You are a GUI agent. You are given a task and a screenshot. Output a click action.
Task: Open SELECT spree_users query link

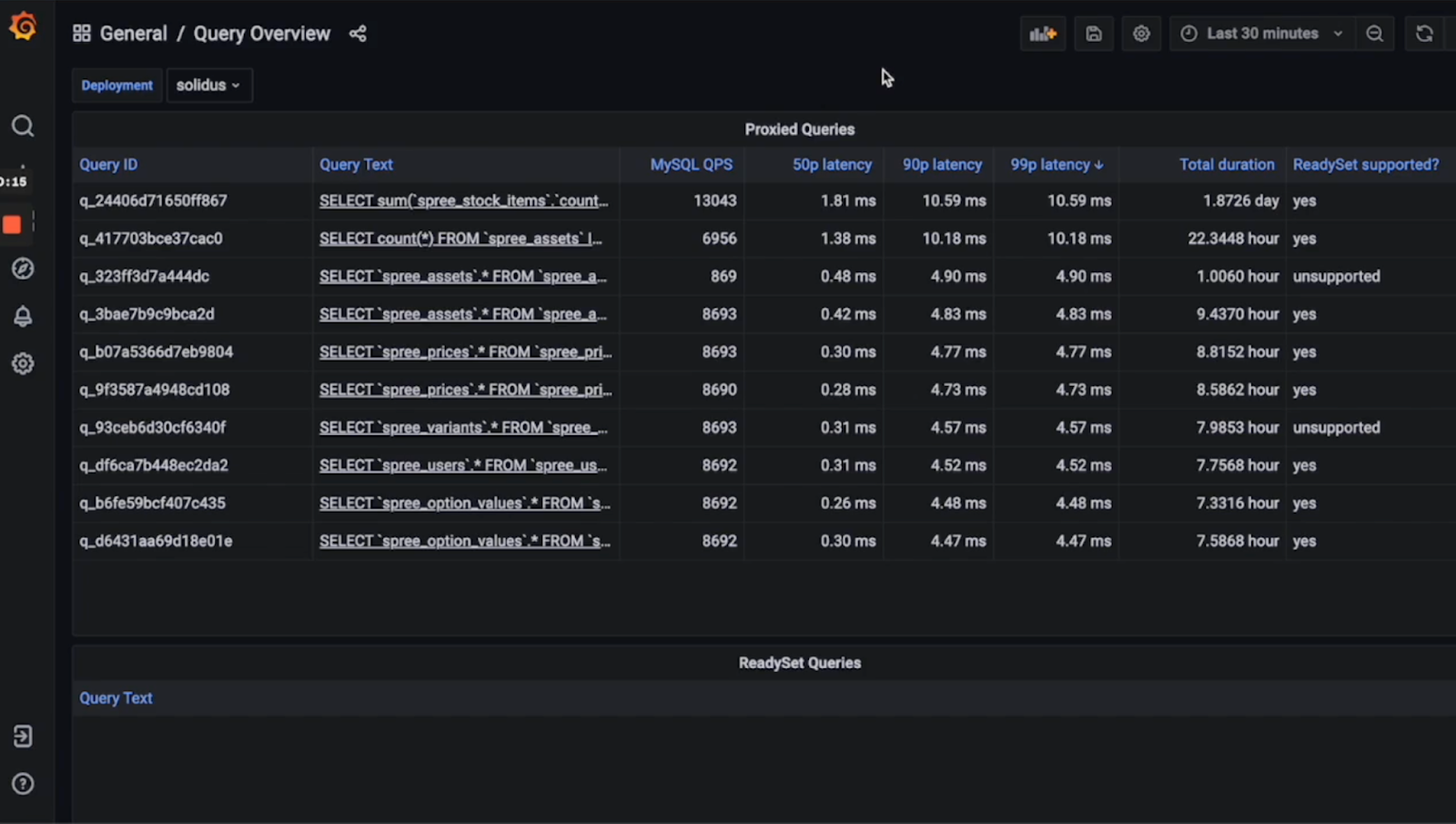(463, 465)
